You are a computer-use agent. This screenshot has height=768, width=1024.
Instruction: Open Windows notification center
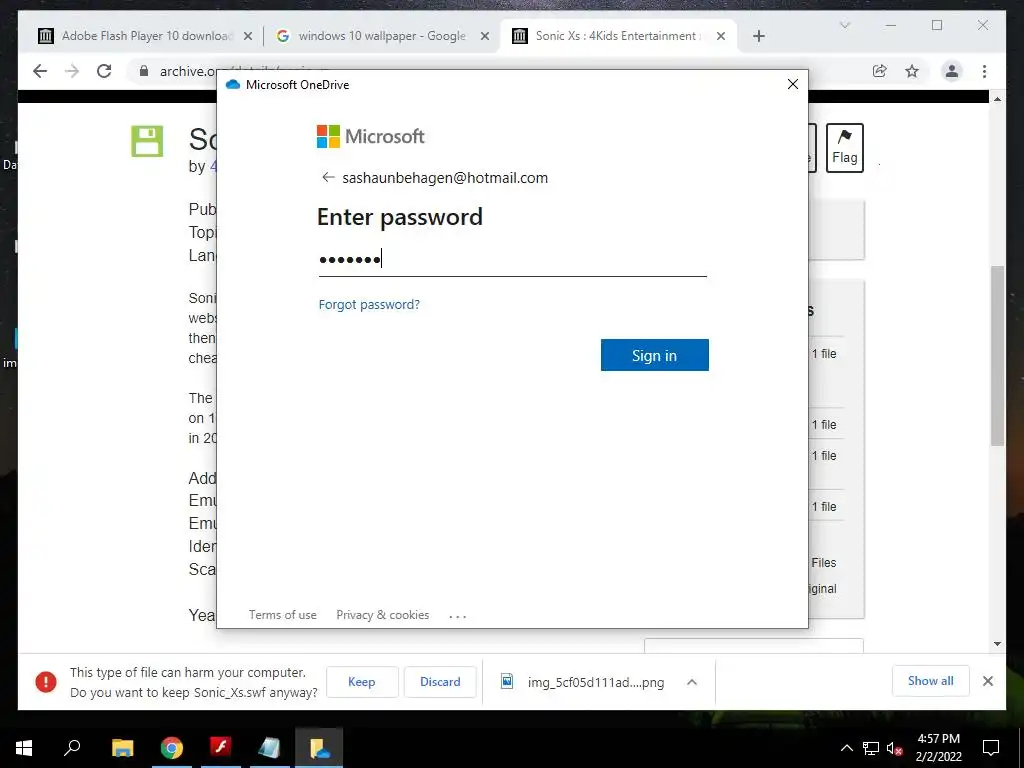pos(991,748)
